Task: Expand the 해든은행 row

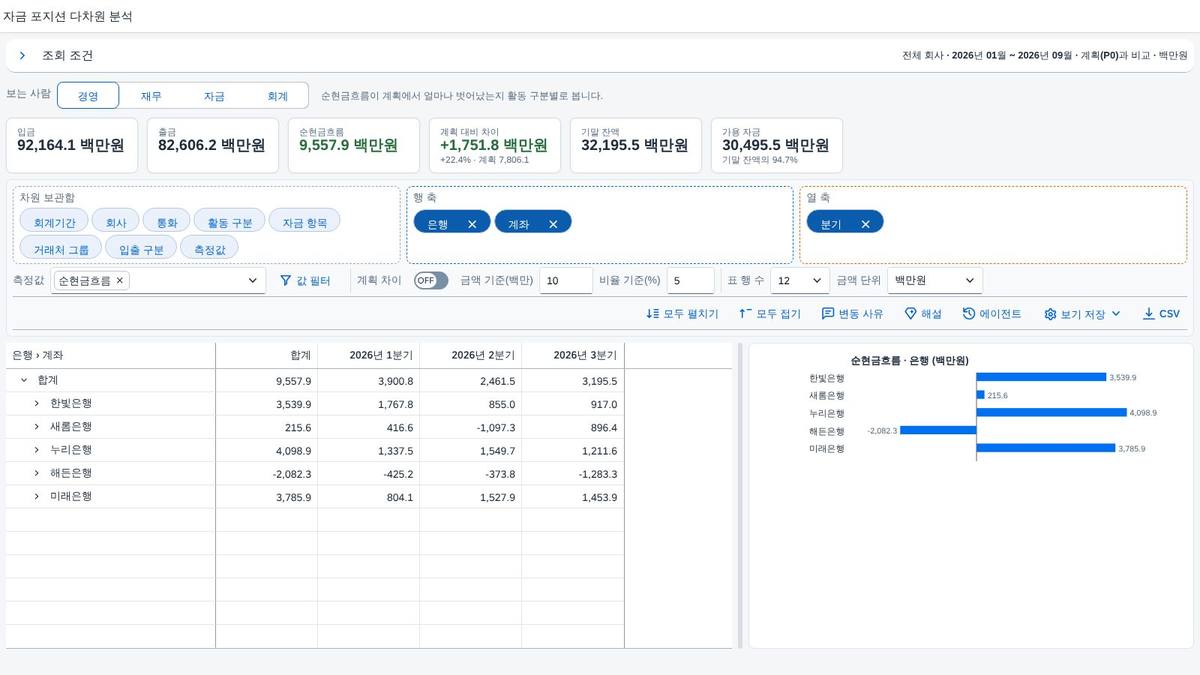Action: click(x=37, y=473)
